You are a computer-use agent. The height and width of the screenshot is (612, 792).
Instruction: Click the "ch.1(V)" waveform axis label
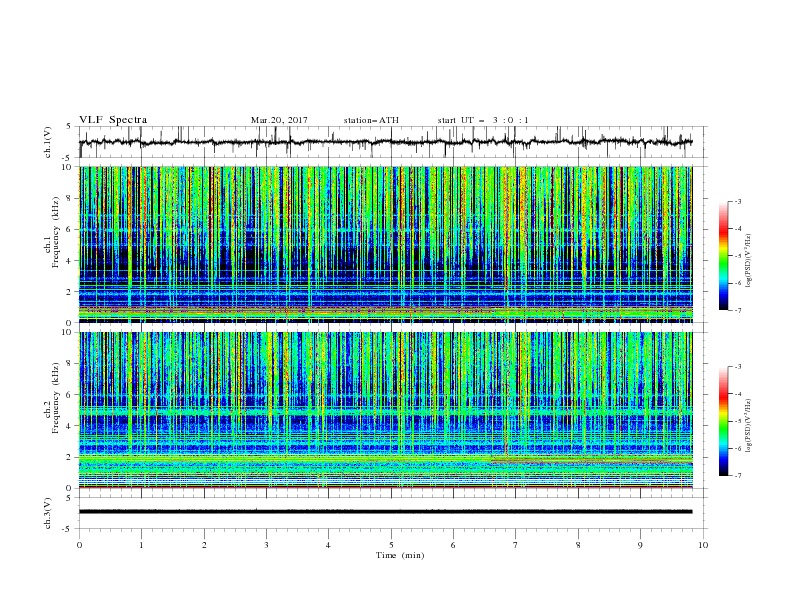click(48, 142)
